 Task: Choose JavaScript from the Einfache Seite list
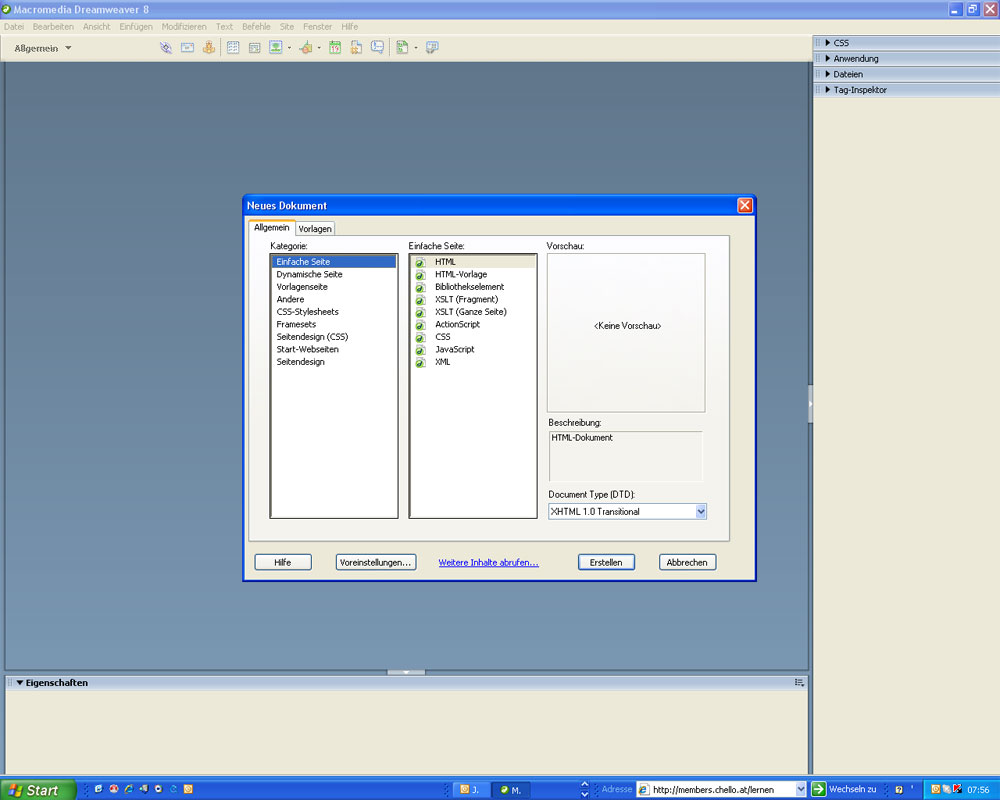click(454, 350)
